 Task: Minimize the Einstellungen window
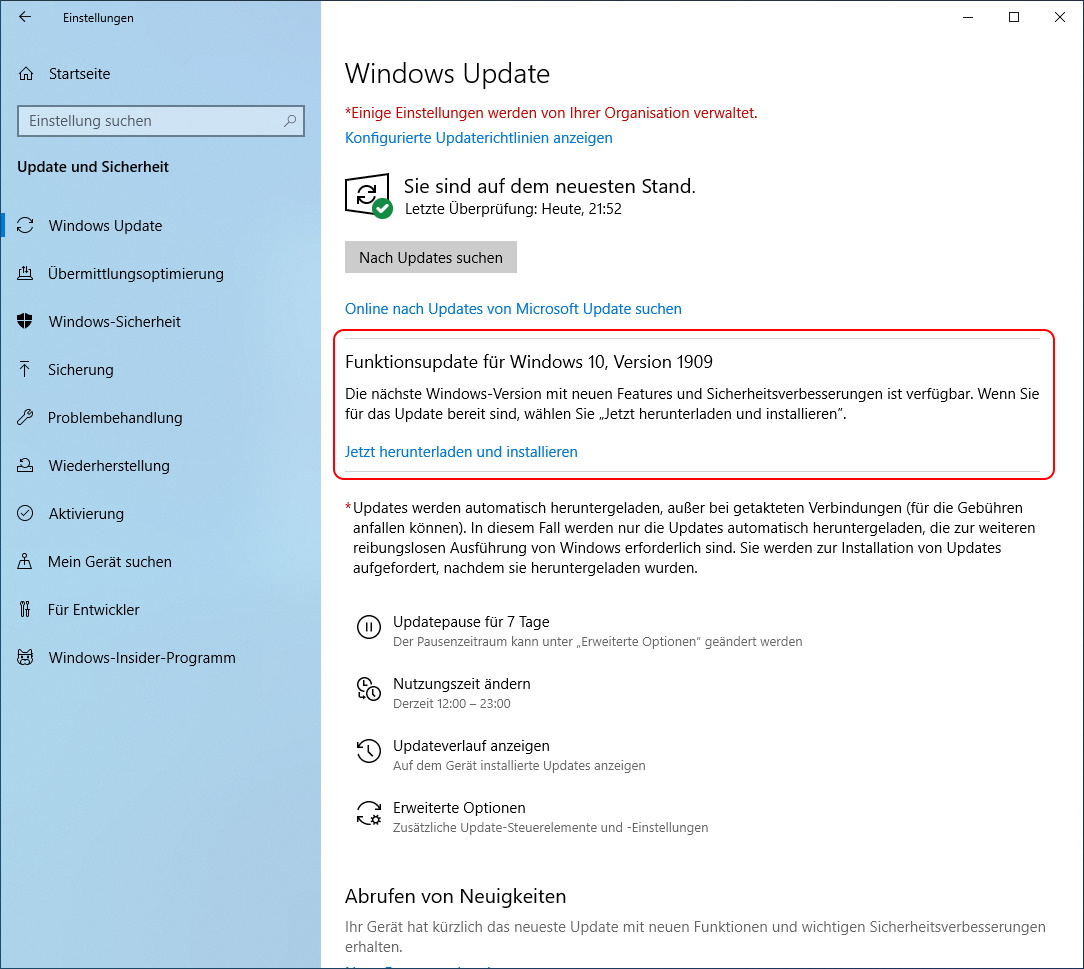pos(968,17)
